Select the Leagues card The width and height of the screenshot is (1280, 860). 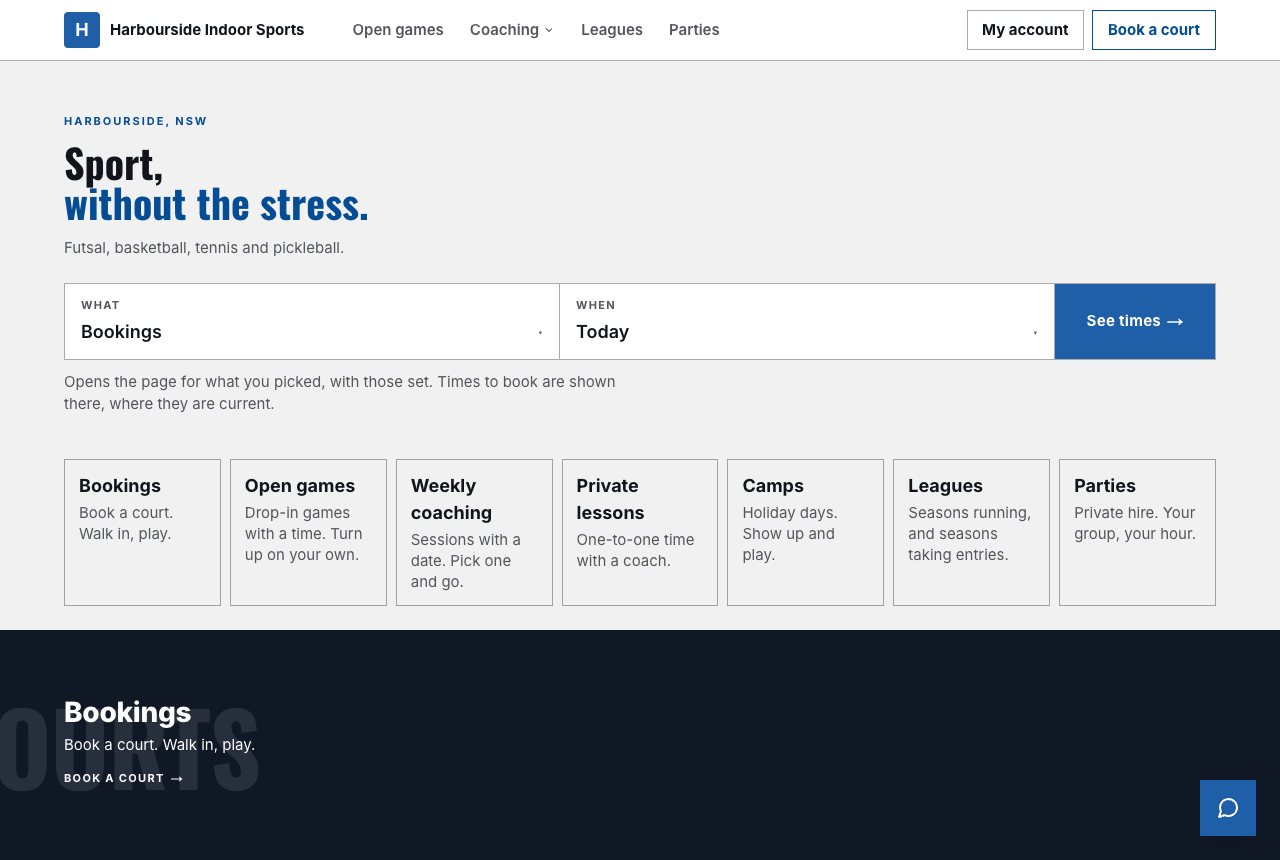(971, 532)
